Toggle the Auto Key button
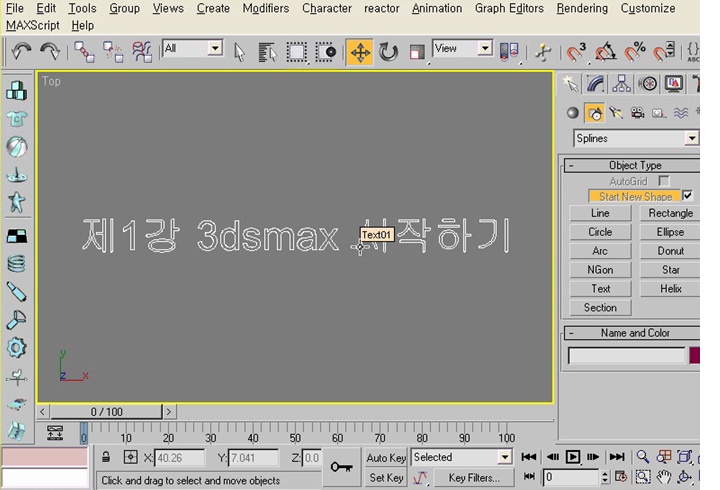 click(x=386, y=457)
